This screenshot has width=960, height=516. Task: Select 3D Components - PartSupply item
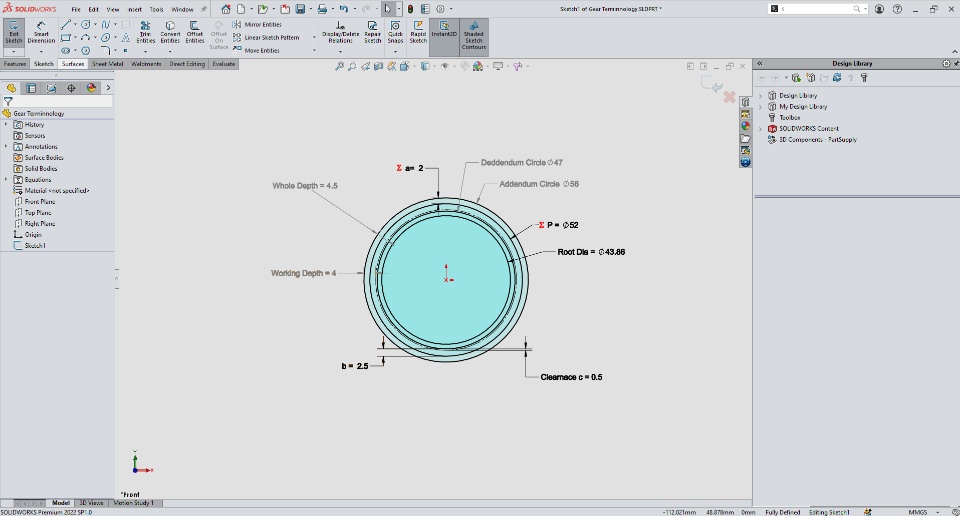point(812,140)
